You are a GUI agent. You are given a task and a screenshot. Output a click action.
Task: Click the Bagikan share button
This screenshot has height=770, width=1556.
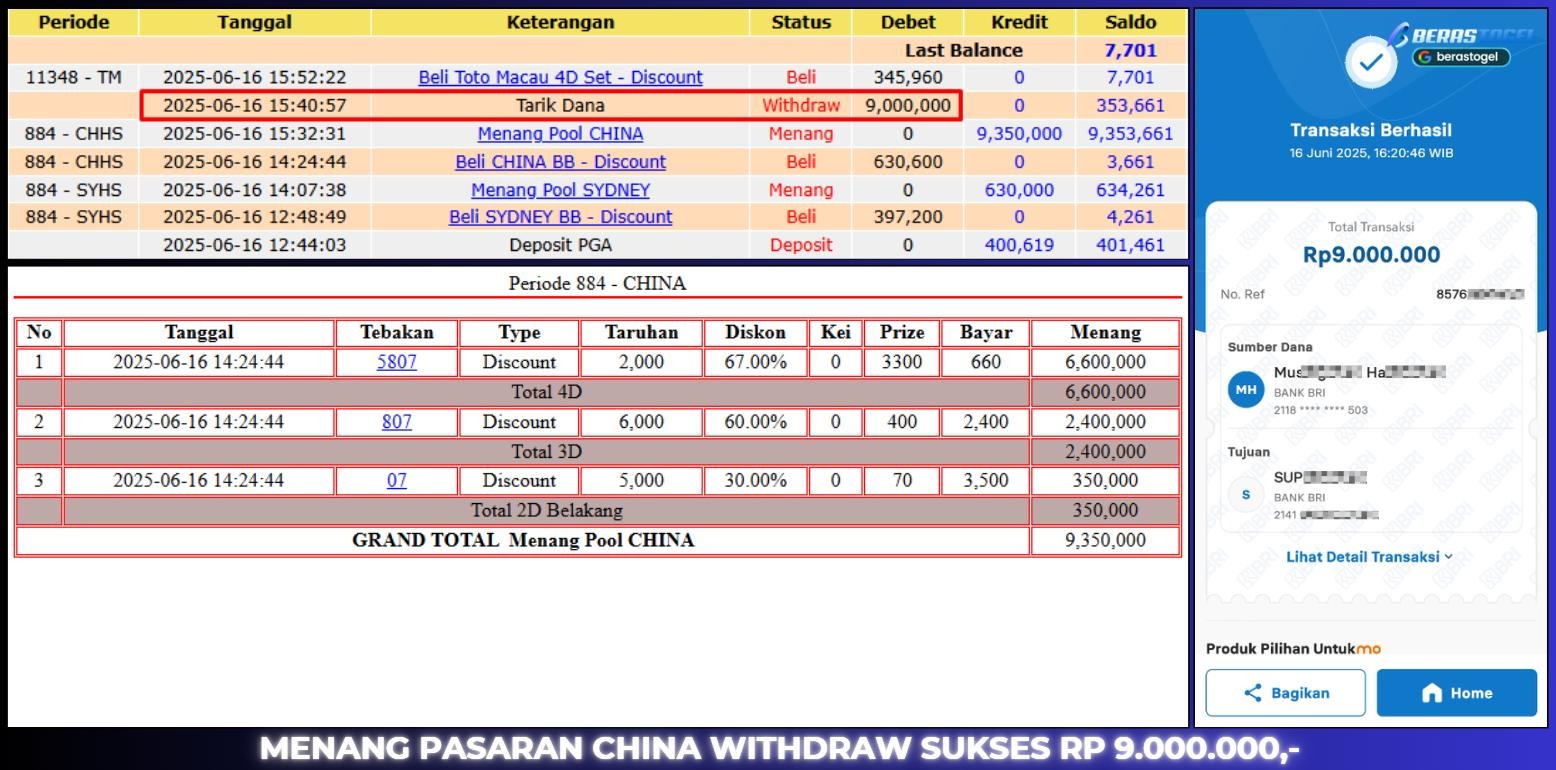1285,693
